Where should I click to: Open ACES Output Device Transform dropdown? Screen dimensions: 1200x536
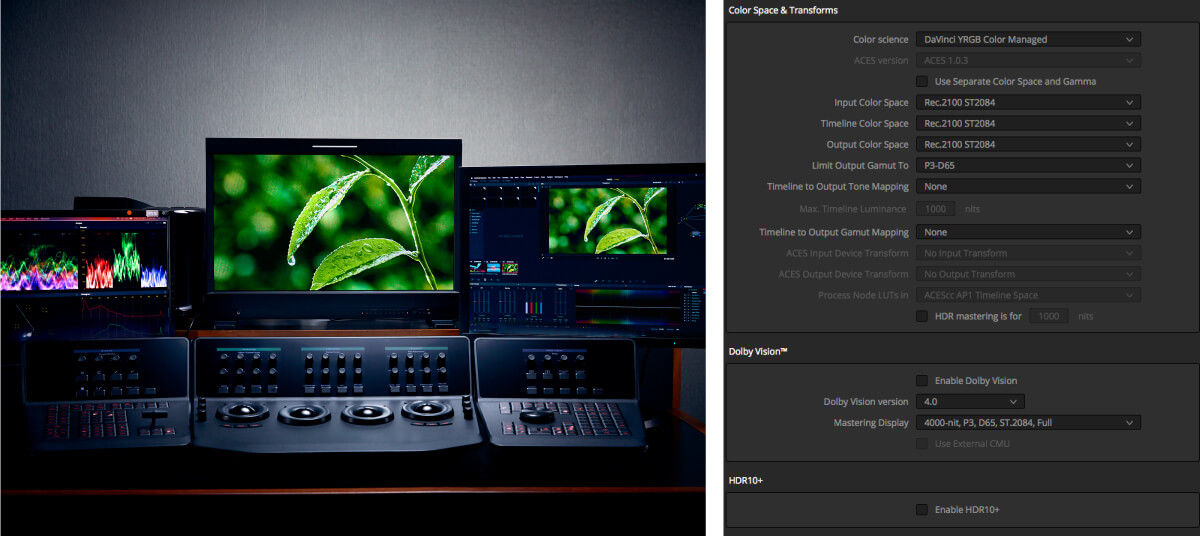click(1027, 274)
